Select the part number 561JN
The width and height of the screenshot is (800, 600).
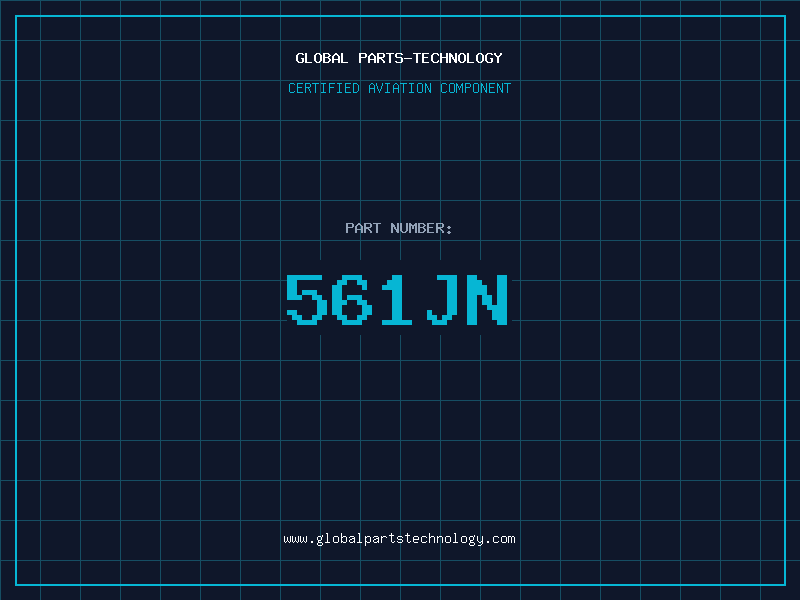[x=397, y=299]
